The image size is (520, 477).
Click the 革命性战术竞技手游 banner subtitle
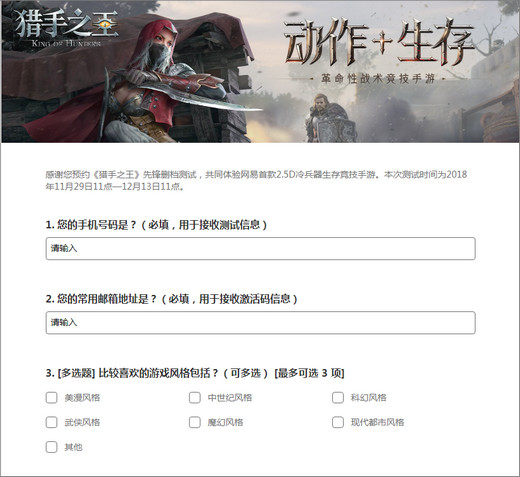378,79
